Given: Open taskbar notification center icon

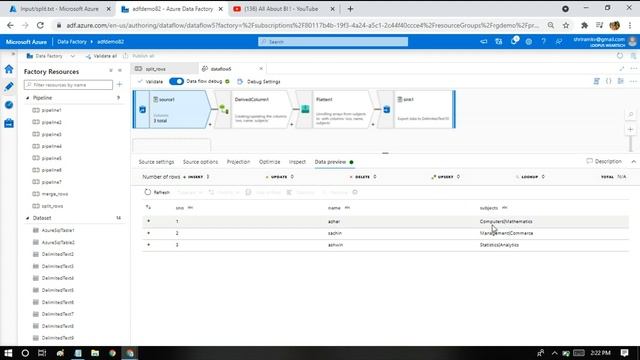Looking at the screenshot, I should (624, 353).
